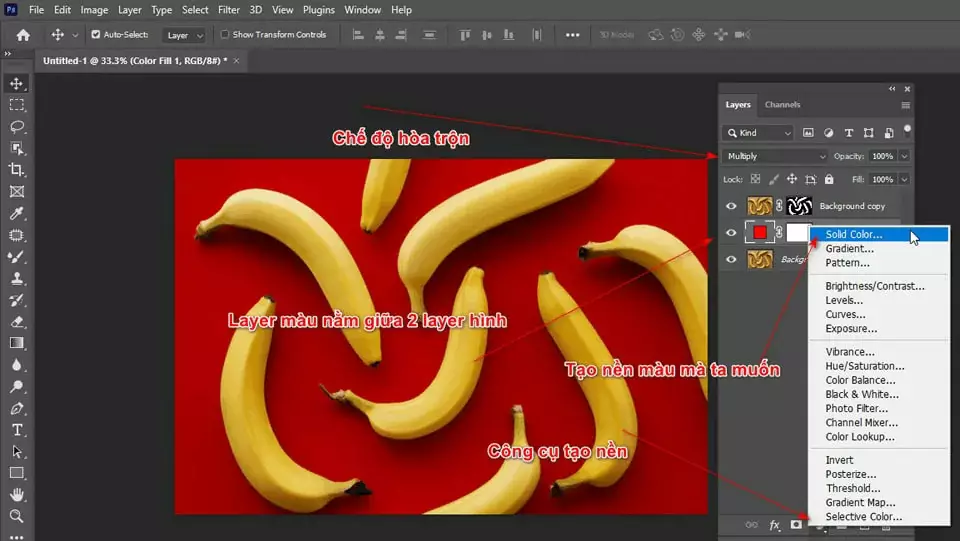Select the Object Selection tool
This screenshot has width=960, height=541.
[x=17, y=148]
